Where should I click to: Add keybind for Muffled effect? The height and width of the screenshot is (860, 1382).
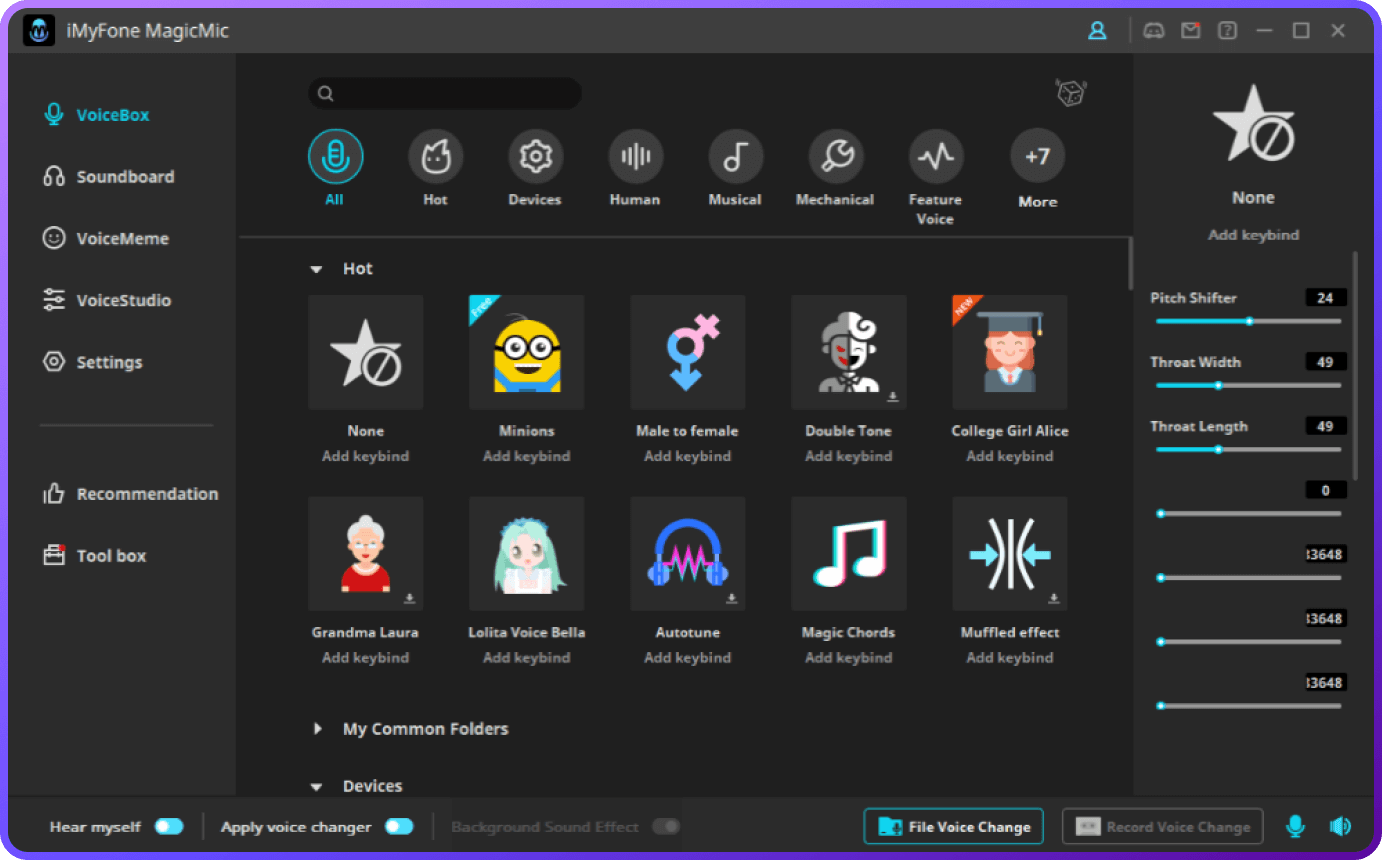tap(1010, 658)
